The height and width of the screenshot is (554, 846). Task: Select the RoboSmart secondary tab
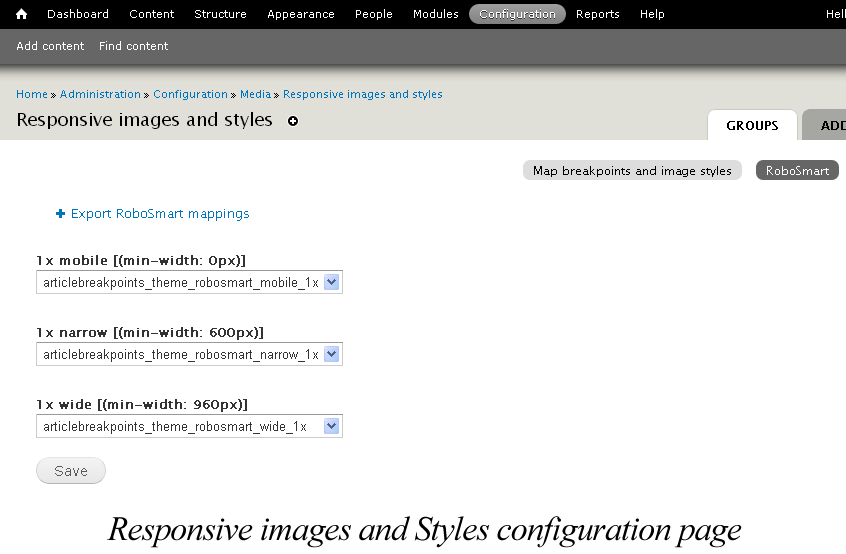coord(797,170)
